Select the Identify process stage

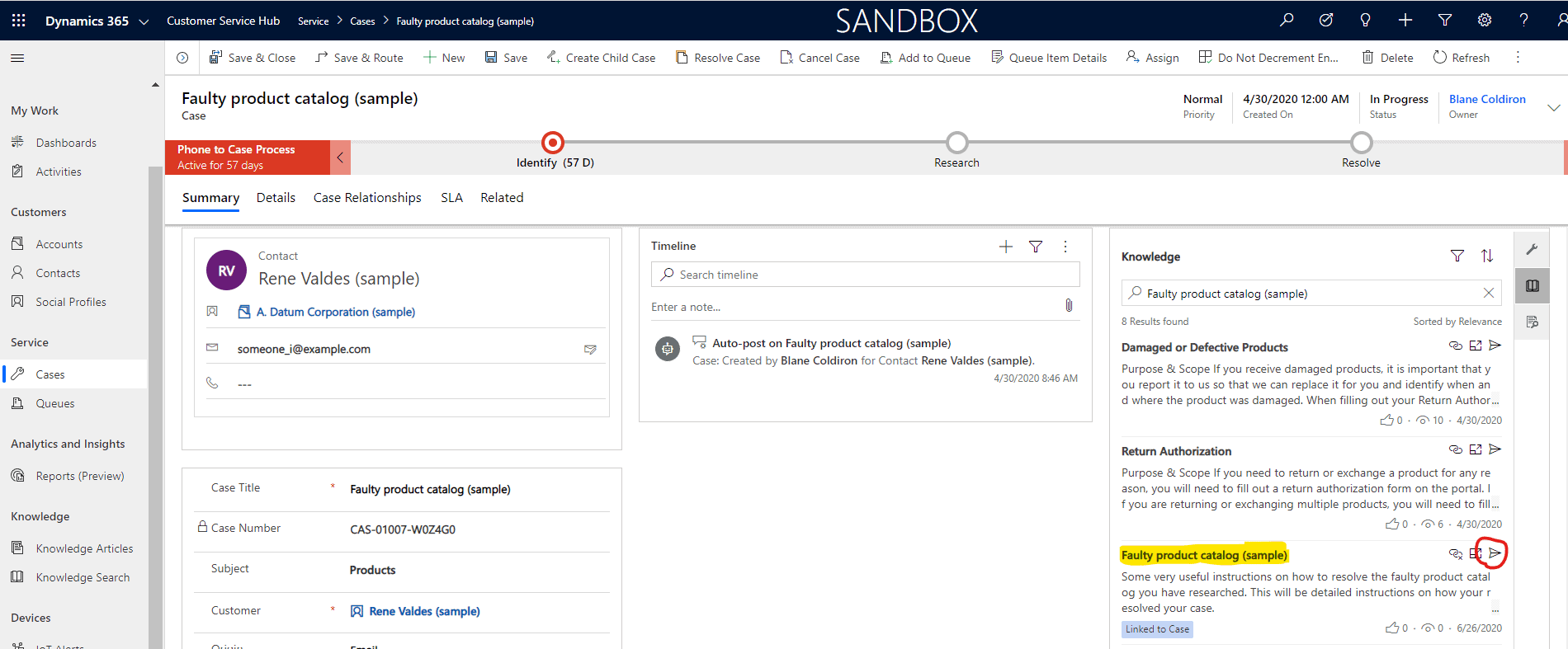[x=553, y=143]
